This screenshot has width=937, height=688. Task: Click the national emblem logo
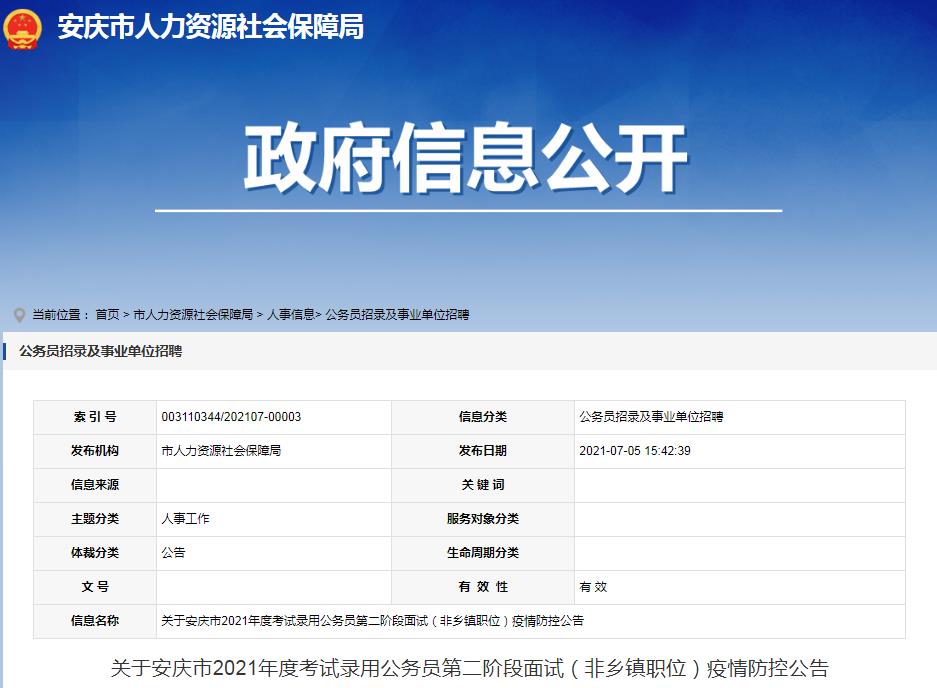(x=22, y=28)
